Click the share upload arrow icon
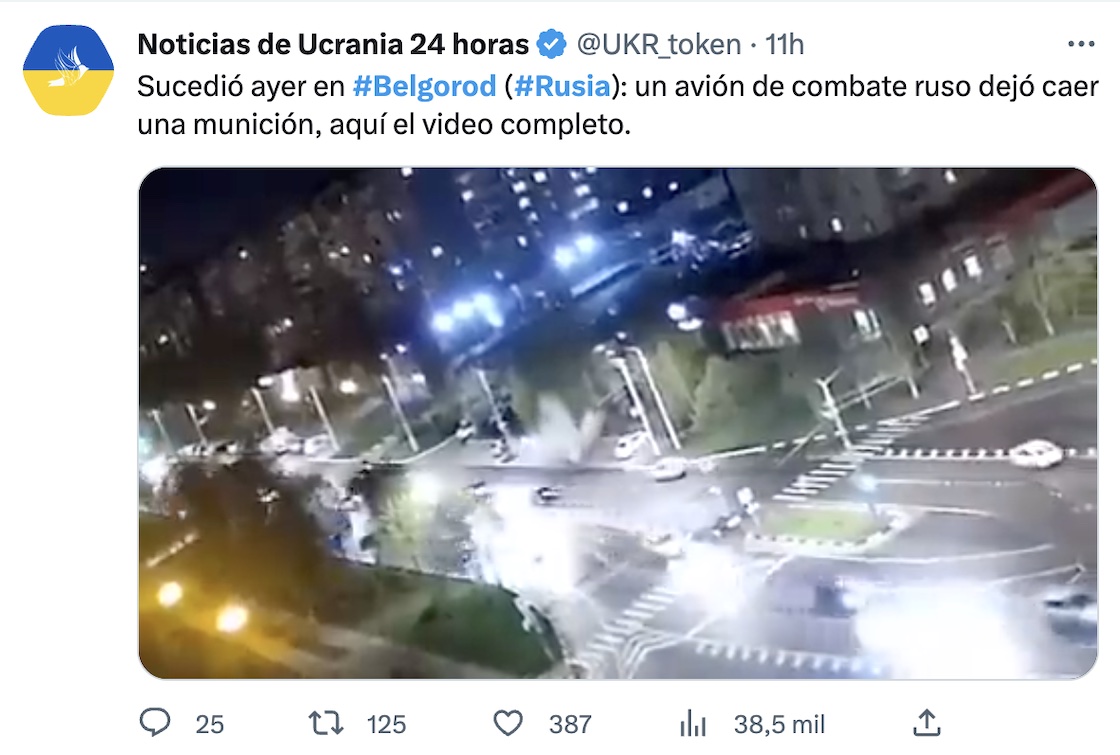 (x=926, y=723)
